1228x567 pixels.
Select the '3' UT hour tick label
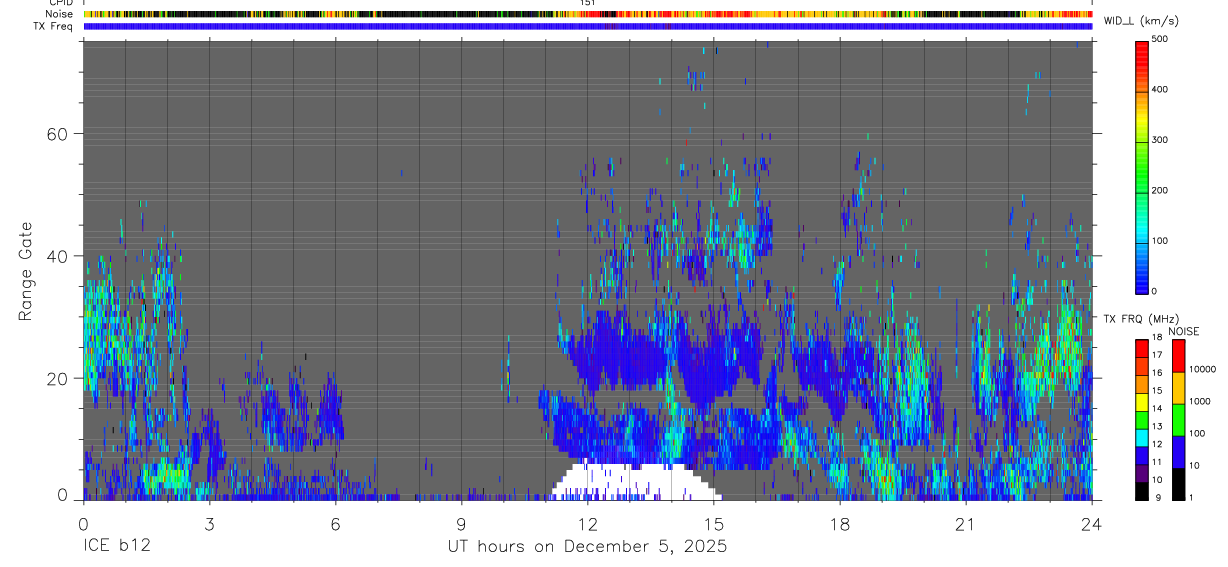tap(209, 523)
